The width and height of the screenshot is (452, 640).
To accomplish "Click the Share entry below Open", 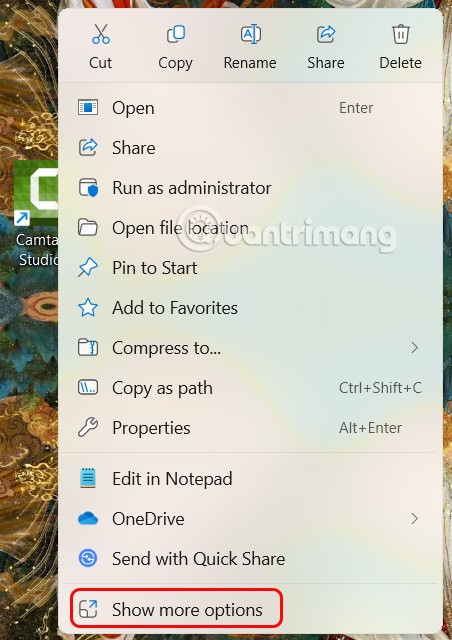I will click(x=251, y=148).
